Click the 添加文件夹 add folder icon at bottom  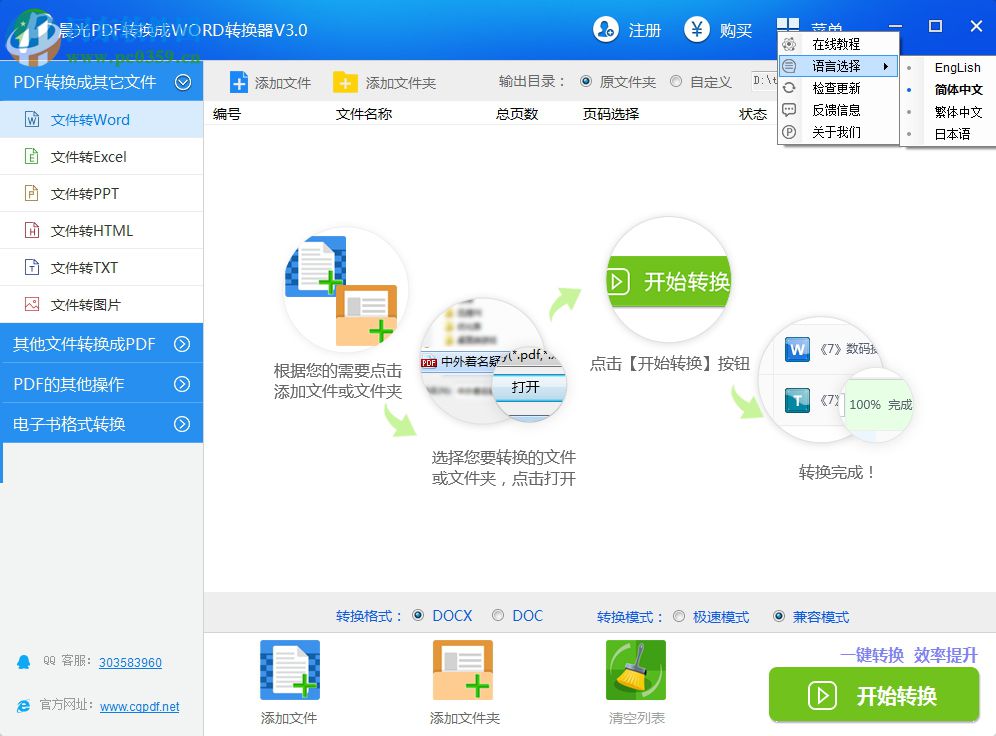coord(462,668)
